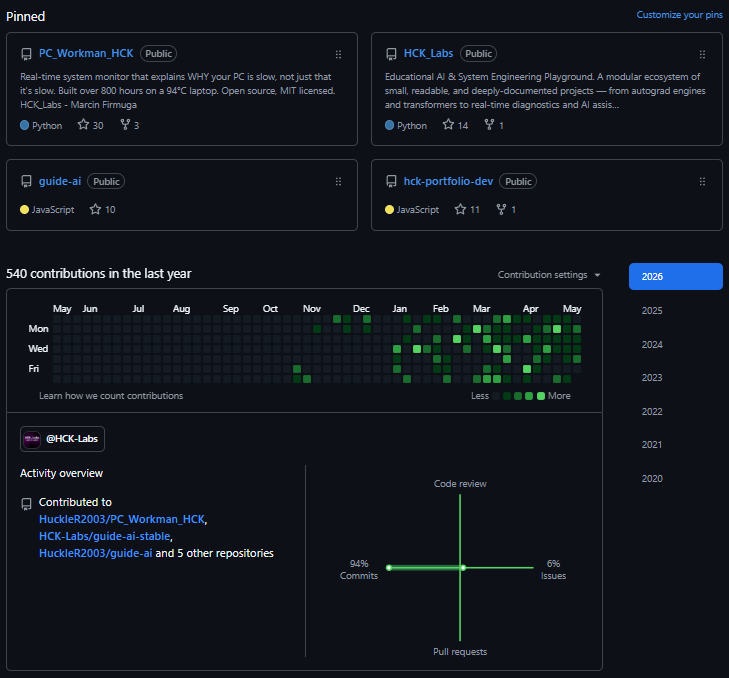Open HuckleR2003/PC_Workman_HCK contributed repository link
Image resolution: width=729 pixels, height=678 pixels.
[122, 519]
